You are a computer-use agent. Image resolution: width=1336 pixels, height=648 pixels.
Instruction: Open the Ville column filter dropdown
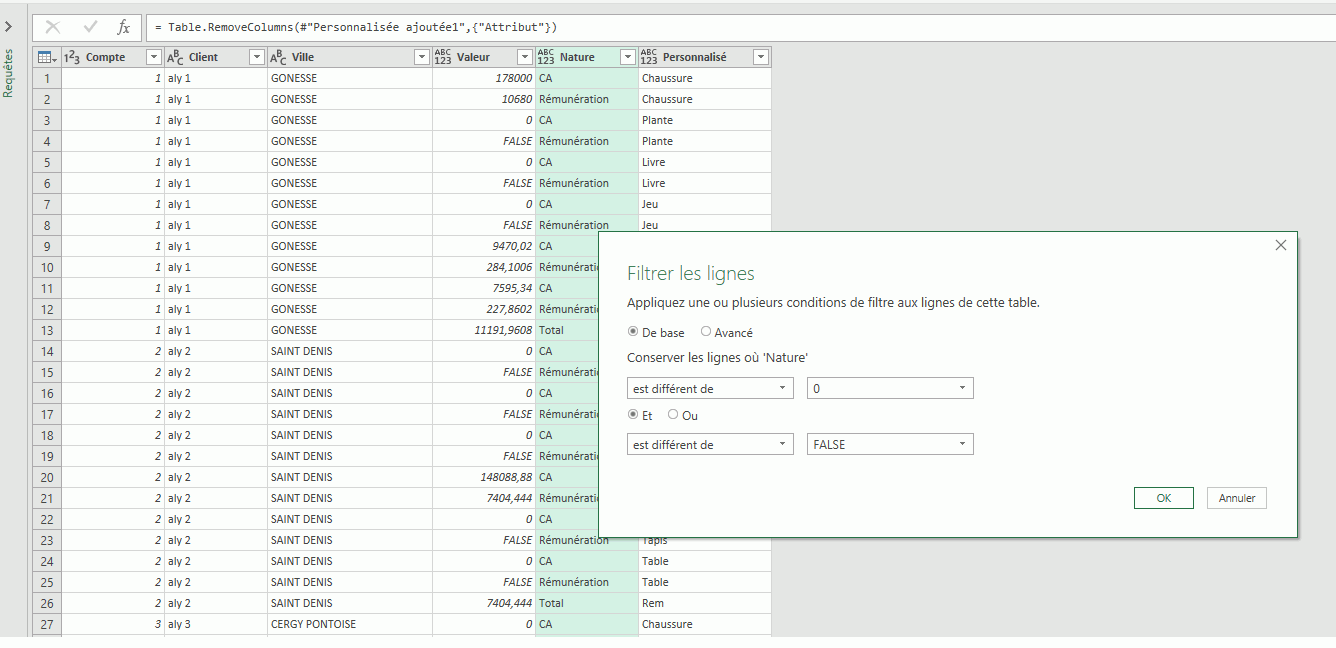[422, 58]
